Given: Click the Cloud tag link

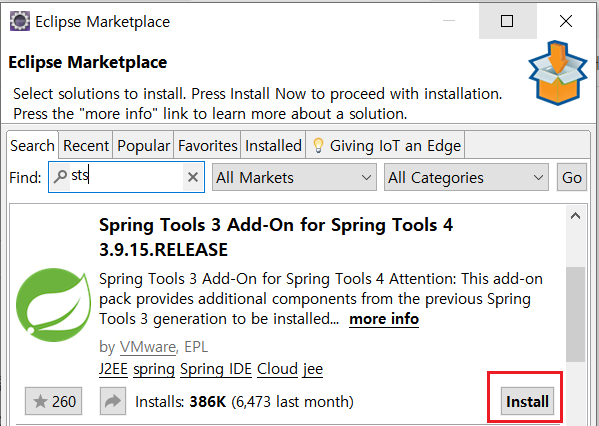Looking at the screenshot, I should pyautogui.click(x=277, y=369).
